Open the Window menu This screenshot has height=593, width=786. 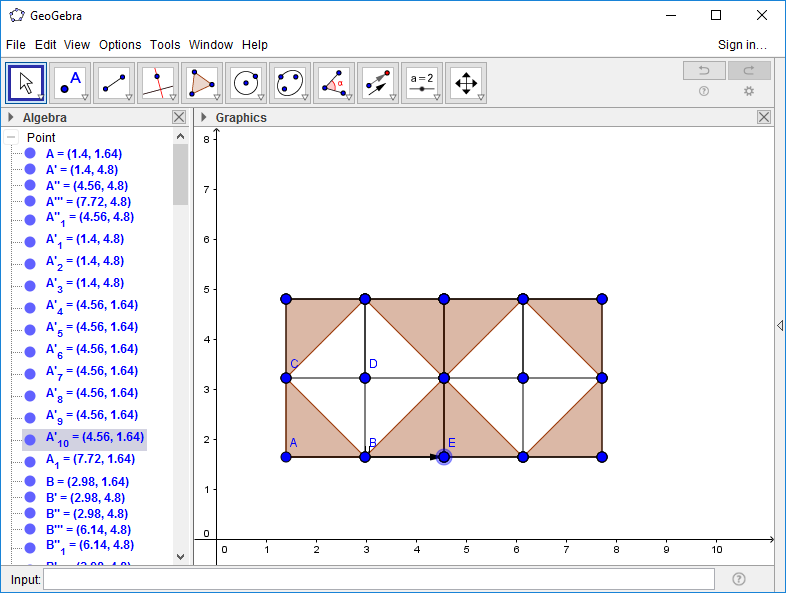point(210,45)
